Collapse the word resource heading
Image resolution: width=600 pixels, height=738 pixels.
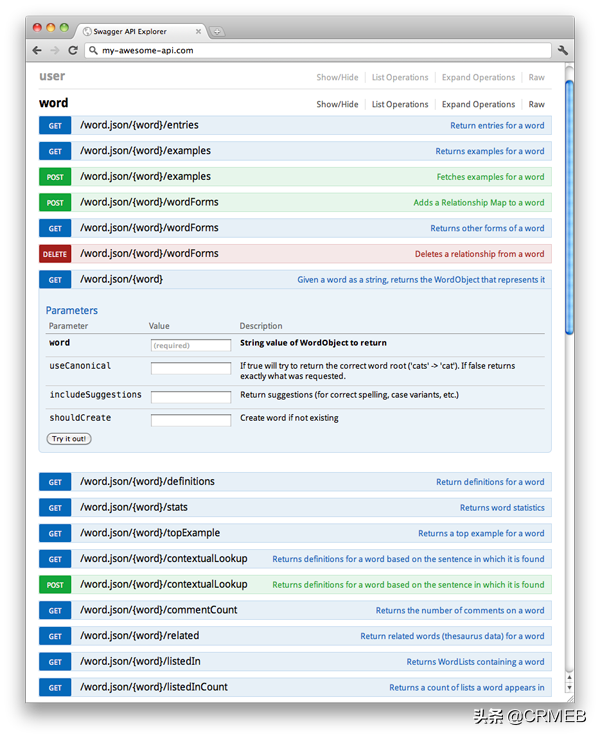pyautogui.click(x=54, y=103)
